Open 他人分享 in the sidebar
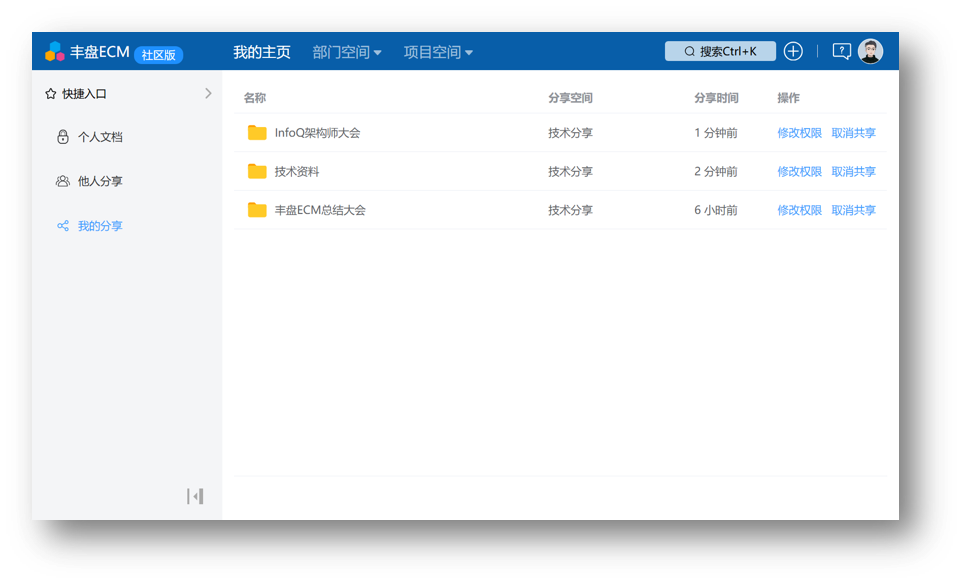Screen dimensions: 964x585 tap(100, 181)
